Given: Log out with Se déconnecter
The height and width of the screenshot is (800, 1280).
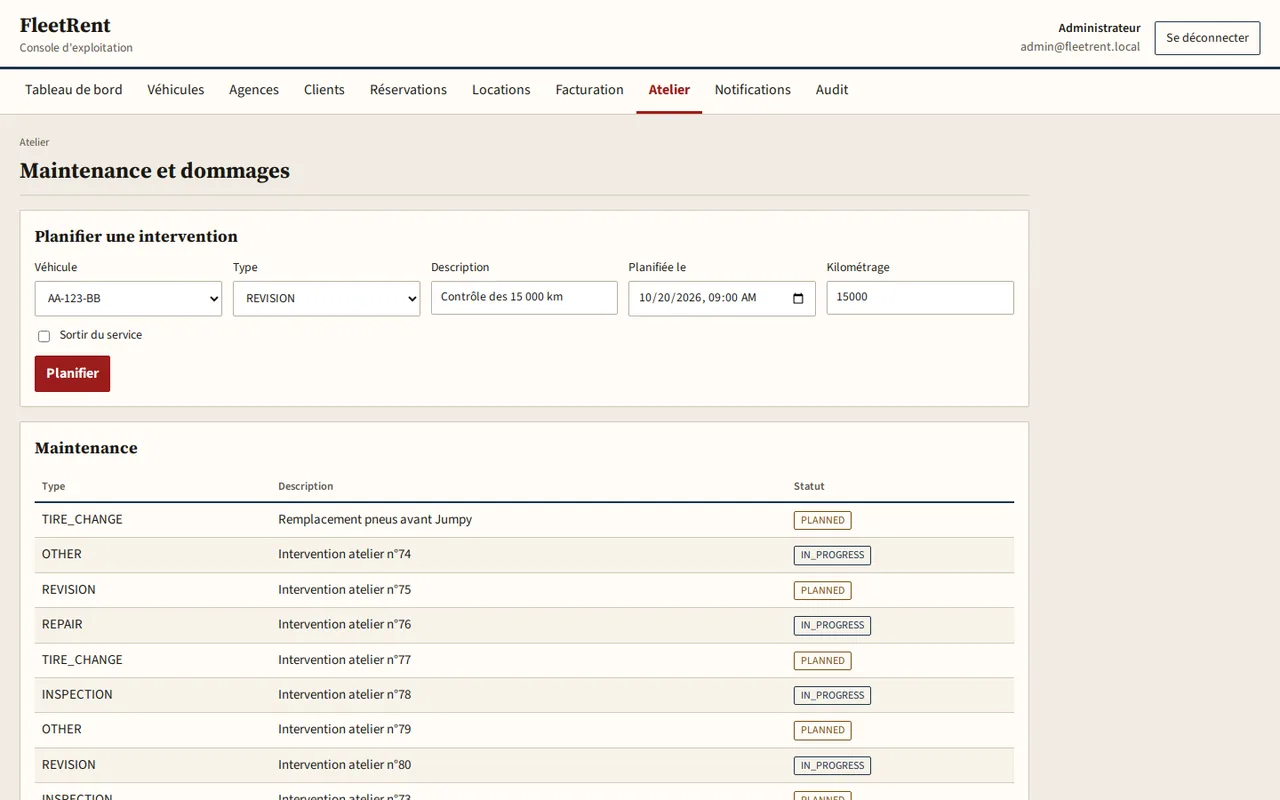Looking at the screenshot, I should pos(1207,38).
